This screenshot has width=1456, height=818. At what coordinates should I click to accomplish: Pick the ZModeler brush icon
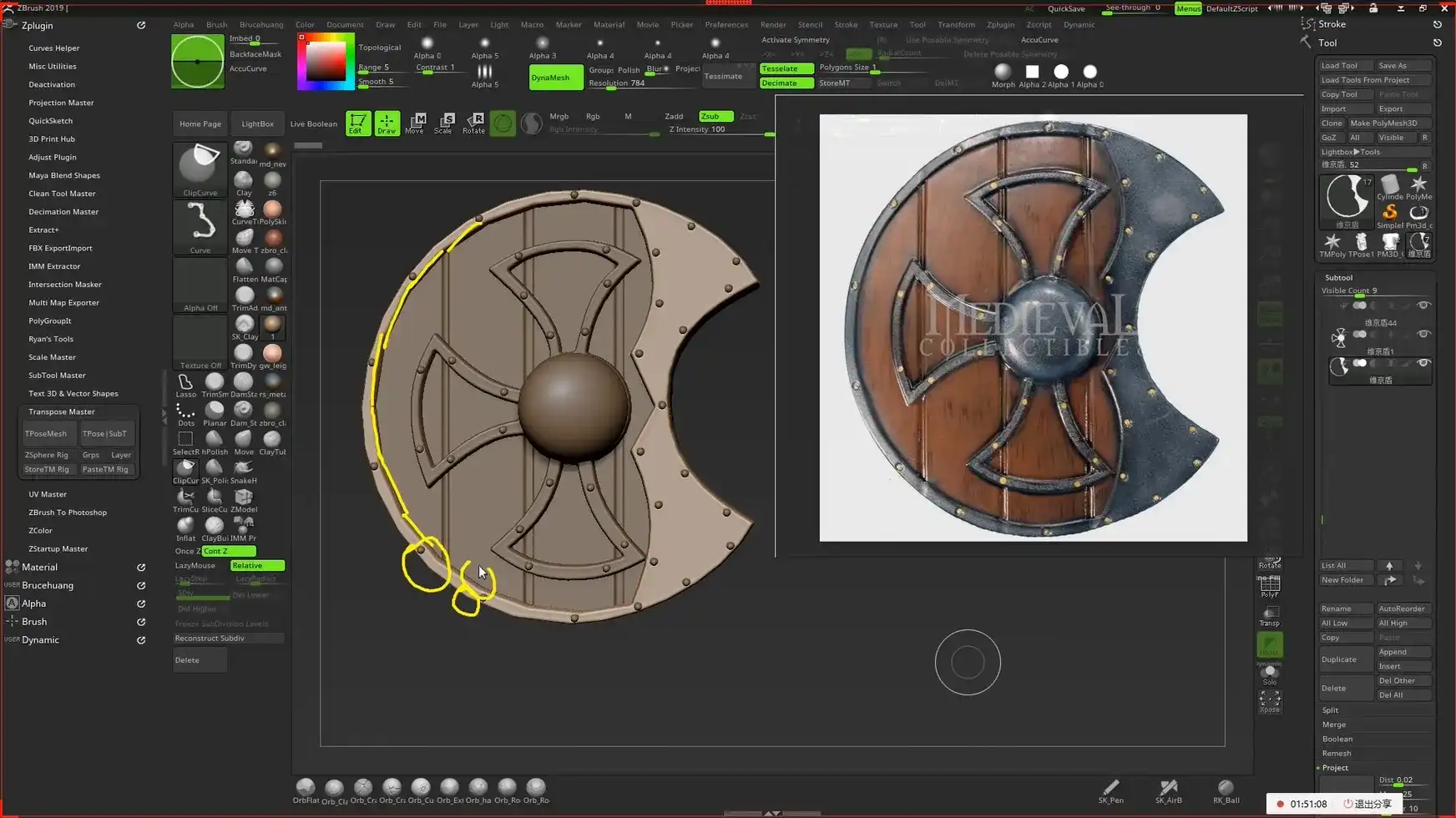coord(244,498)
